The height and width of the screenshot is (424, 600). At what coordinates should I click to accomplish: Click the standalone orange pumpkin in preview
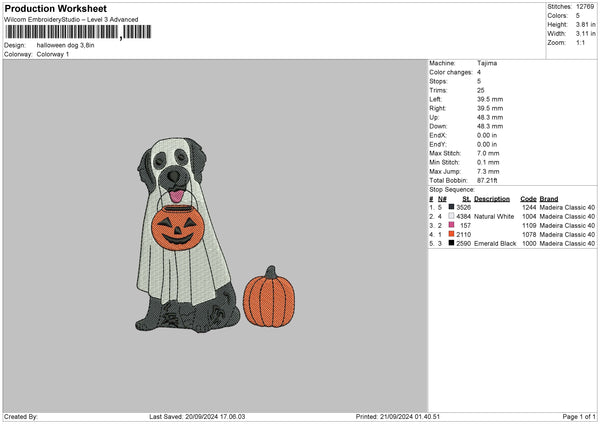point(269,297)
